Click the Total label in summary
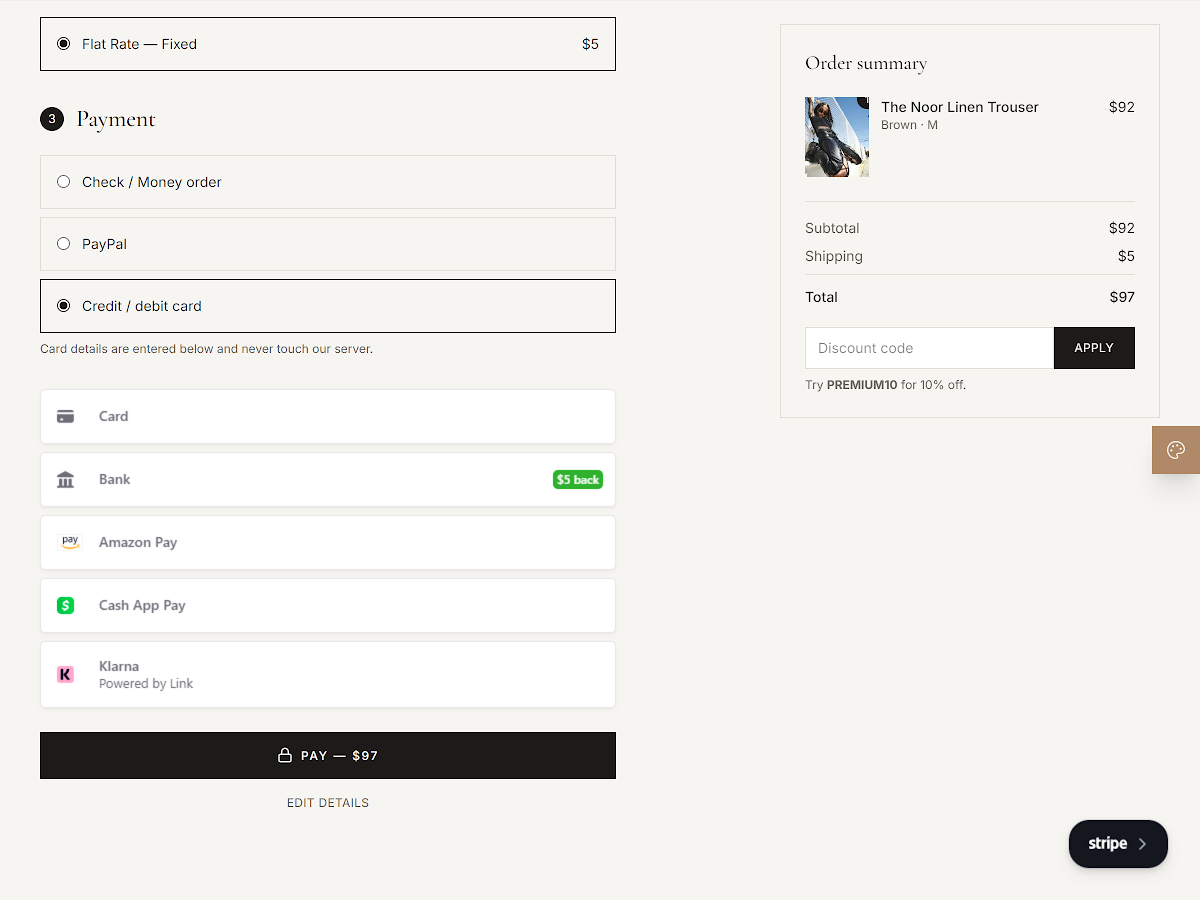This screenshot has width=1200, height=900. (821, 297)
